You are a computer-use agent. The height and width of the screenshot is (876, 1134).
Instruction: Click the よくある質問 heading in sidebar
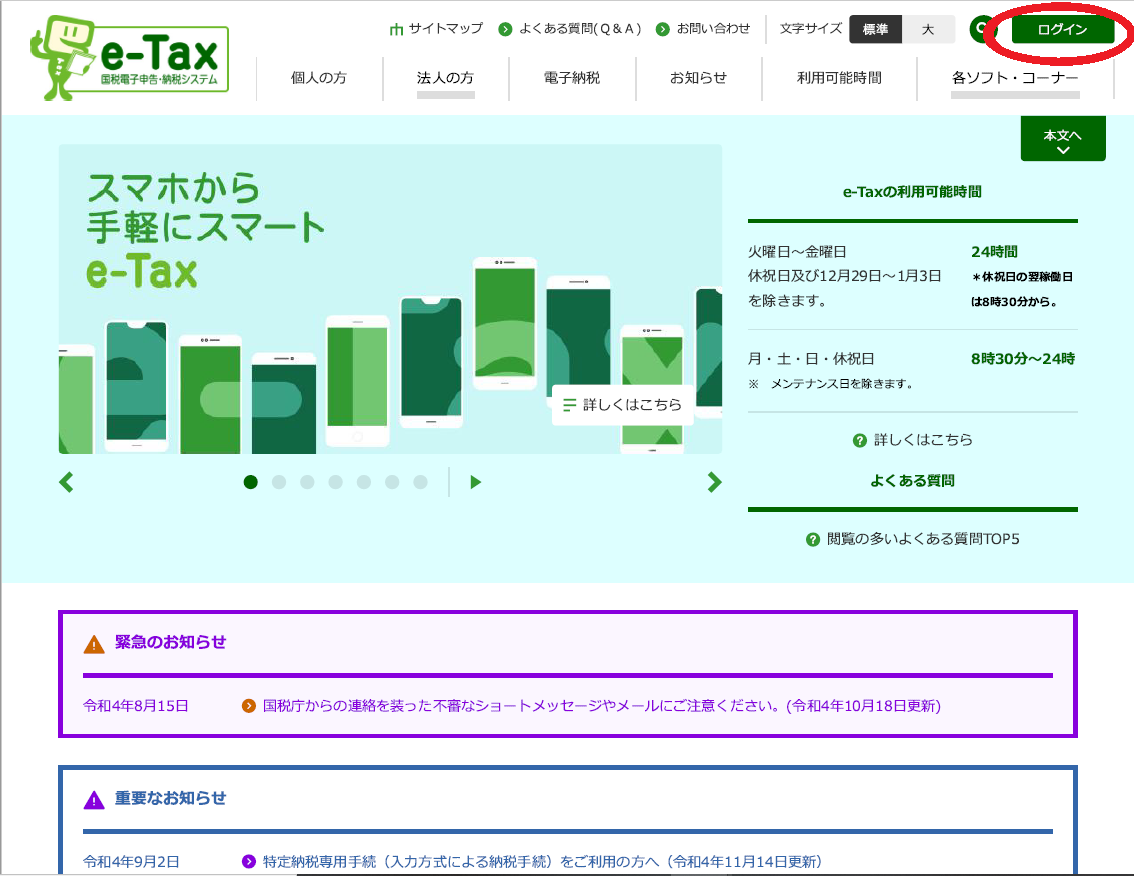[x=912, y=481]
